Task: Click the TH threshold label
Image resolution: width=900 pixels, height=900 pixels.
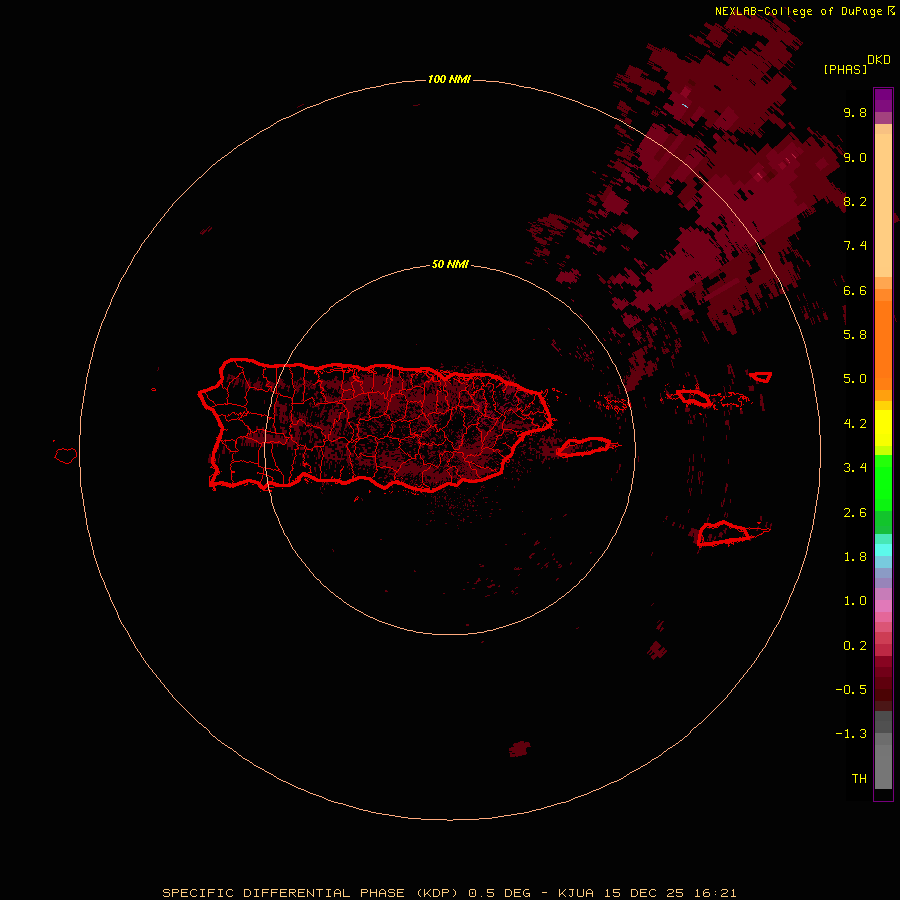Action: [859, 779]
